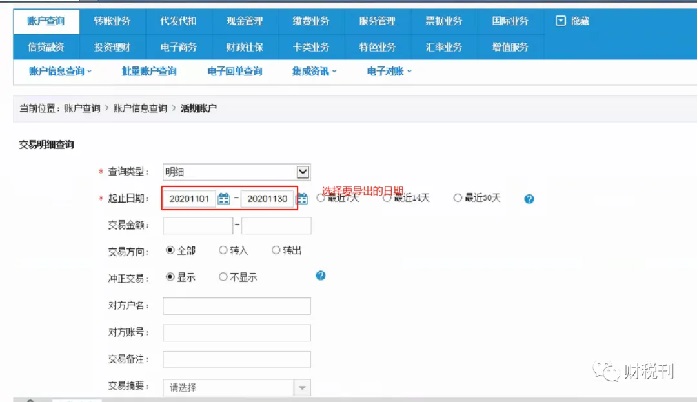Click minimum 交易金额 input box
This screenshot has height=402, width=698.
coord(198,226)
